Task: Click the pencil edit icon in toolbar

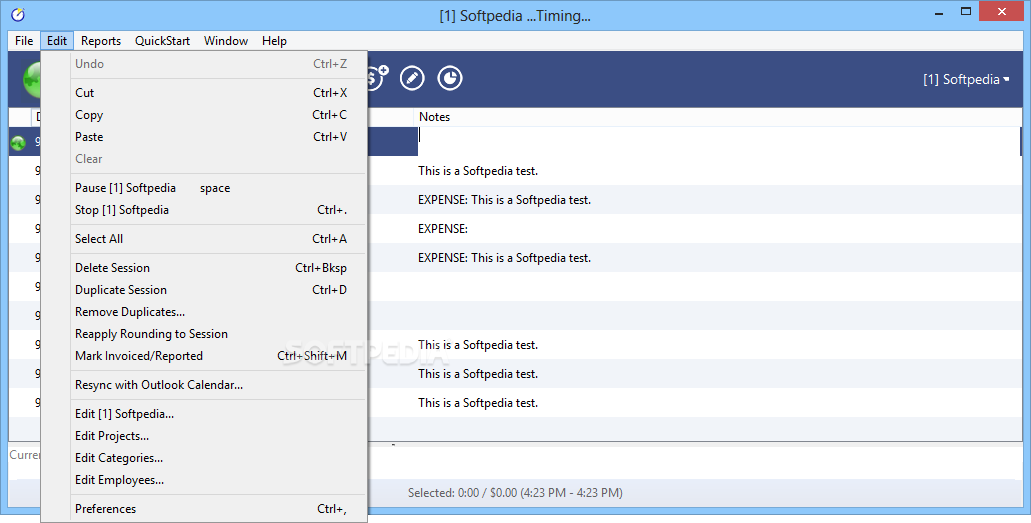Action: point(412,78)
